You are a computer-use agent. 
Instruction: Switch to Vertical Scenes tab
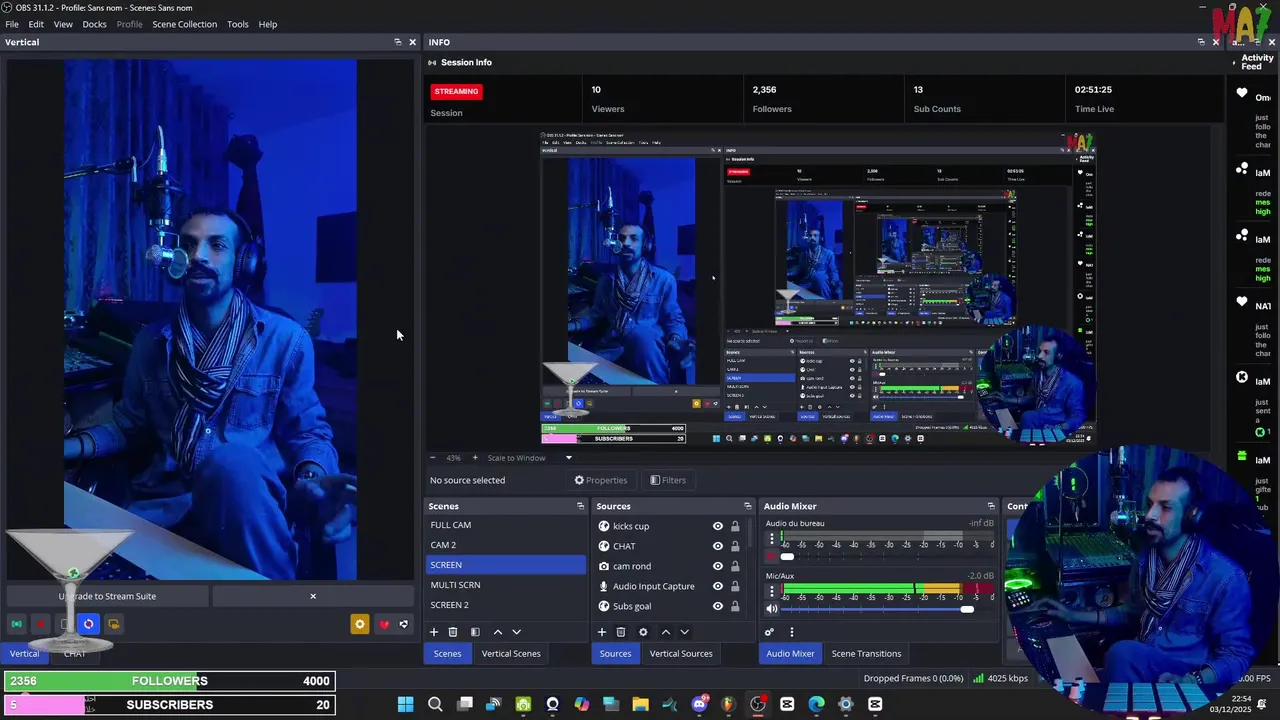[x=511, y=654]
